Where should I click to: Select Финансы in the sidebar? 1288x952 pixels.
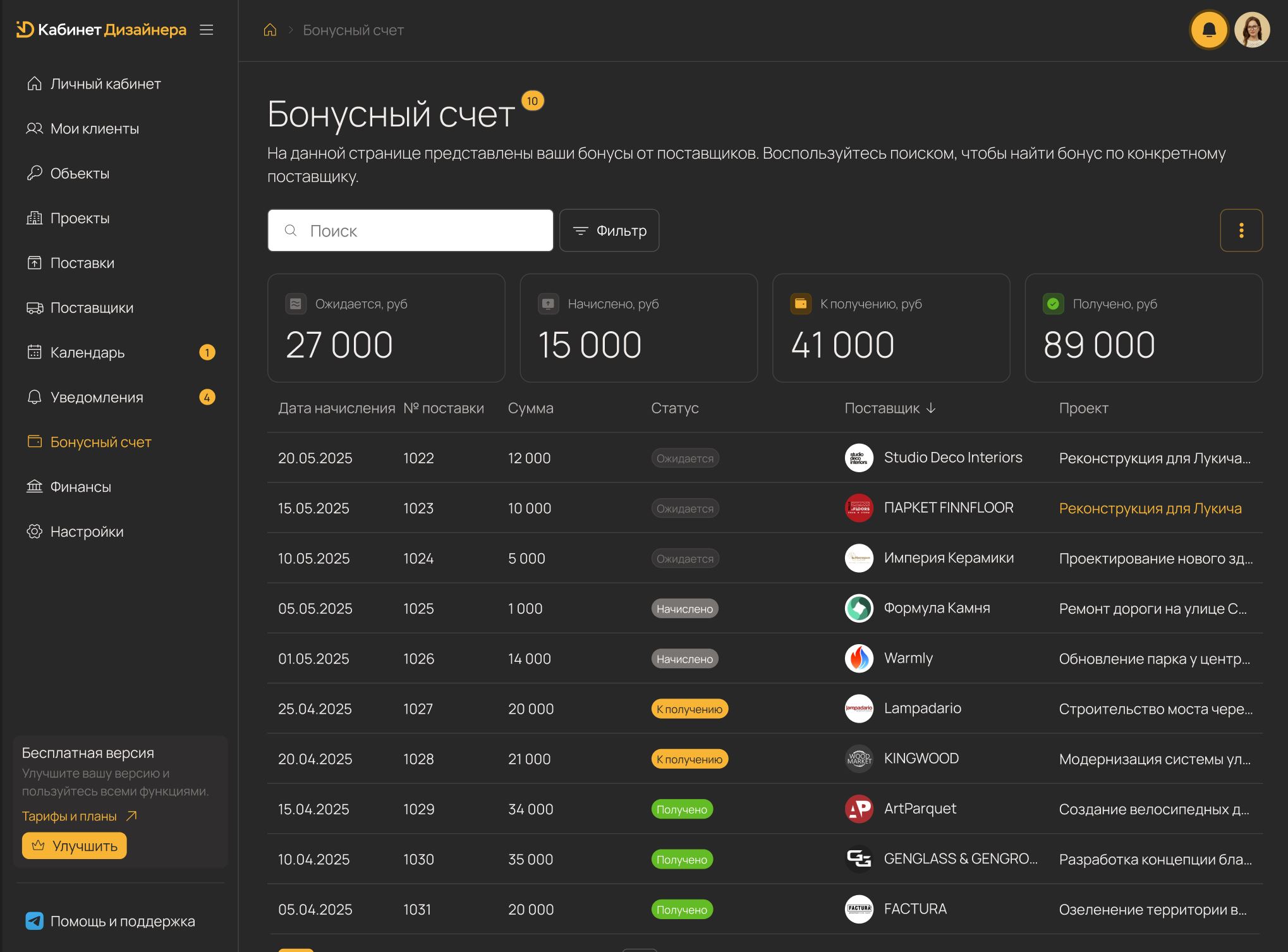point(80,487)
